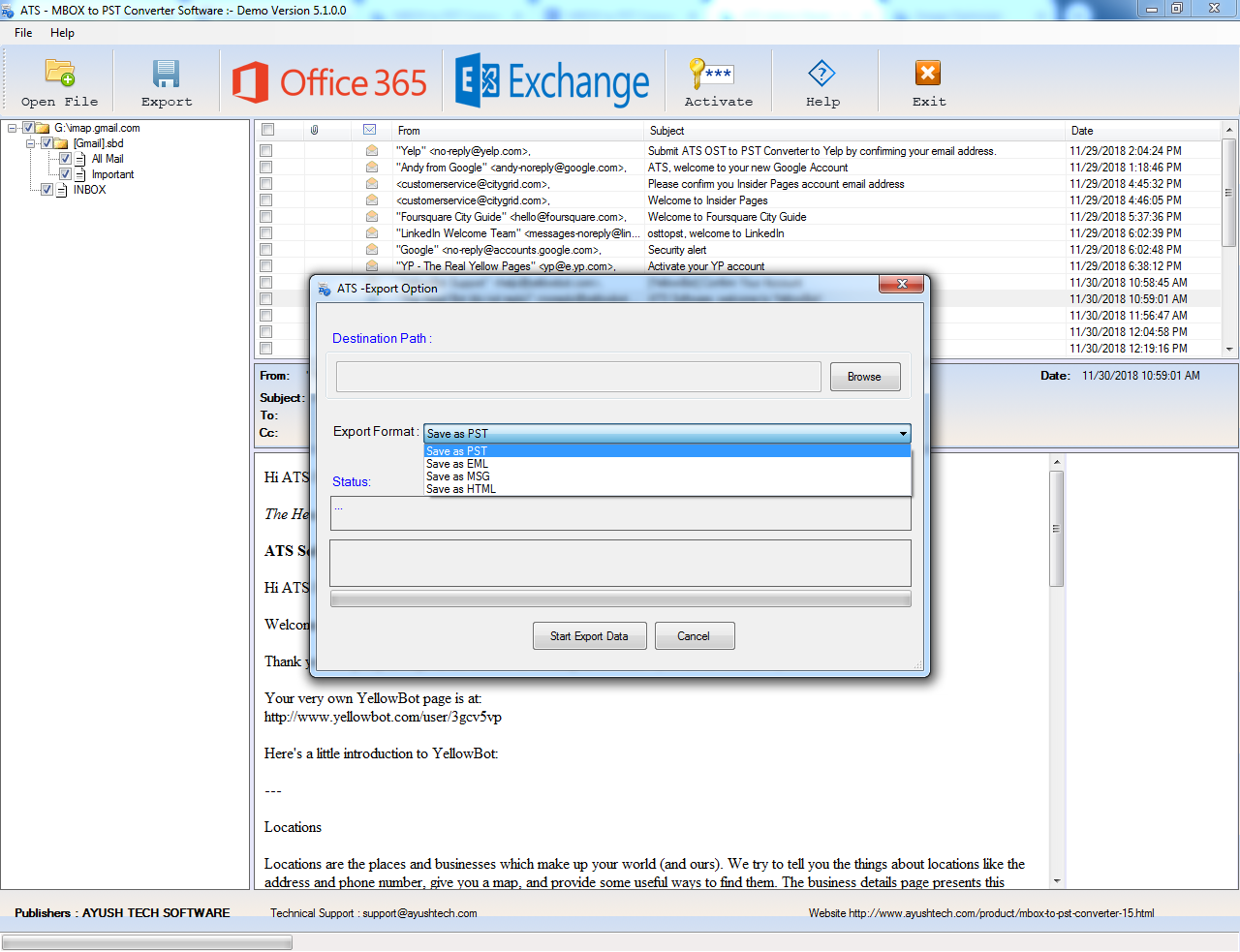Select the Security alert email subject
This screenshot has width=1240, height=952.
tap(677, 250)
